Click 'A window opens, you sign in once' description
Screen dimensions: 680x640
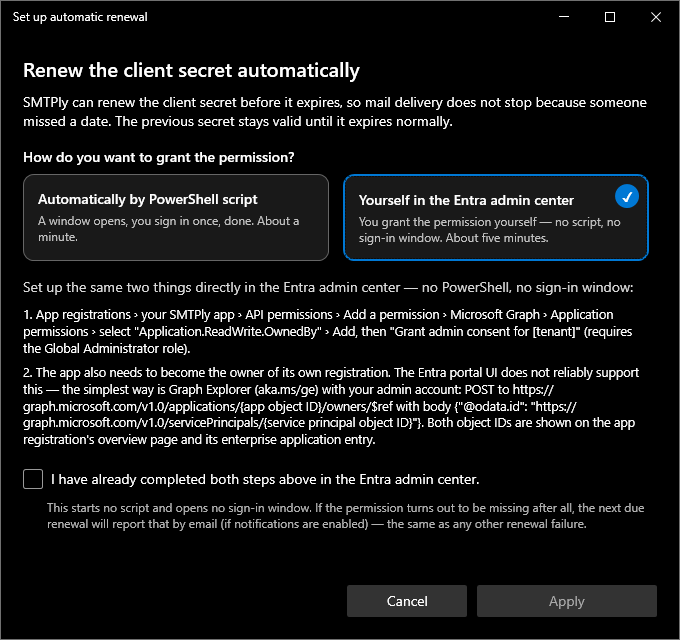click(x=169, y=229)
